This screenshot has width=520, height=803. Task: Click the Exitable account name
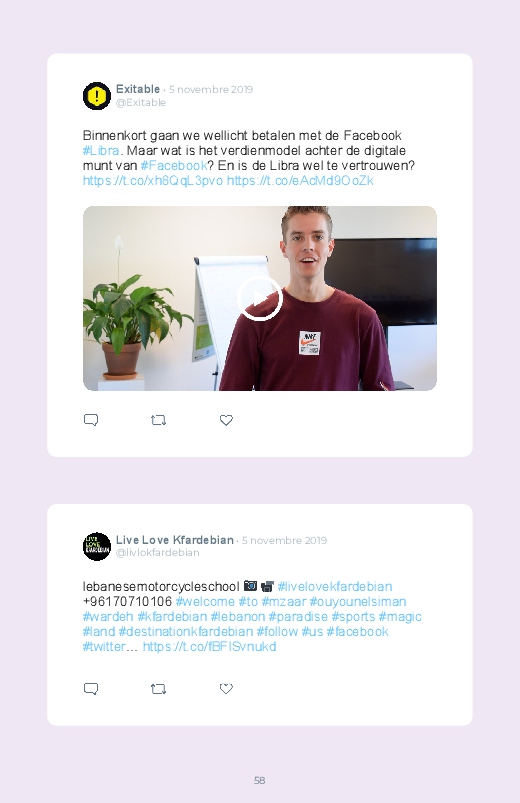coord(138,89)
